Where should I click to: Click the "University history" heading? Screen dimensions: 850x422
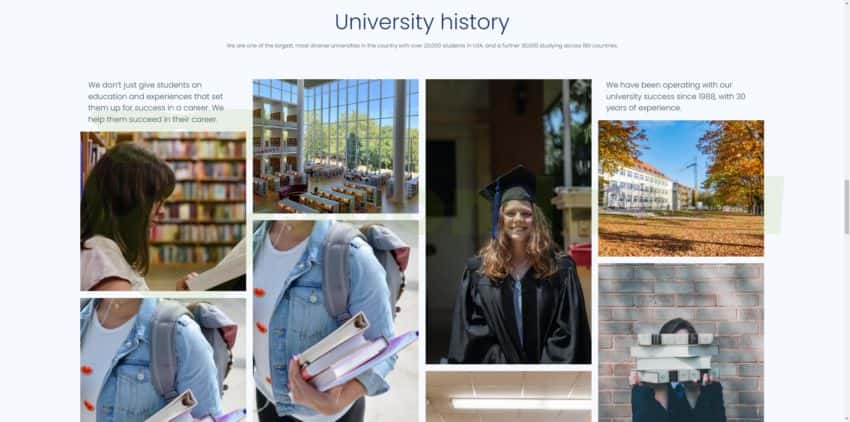coord(422,23)
